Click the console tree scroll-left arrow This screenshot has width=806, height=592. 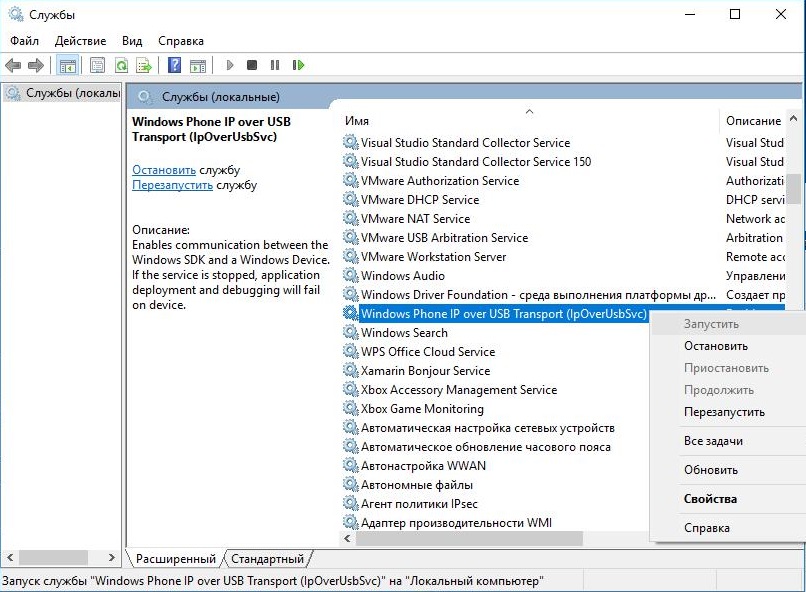tap(10, 557)
